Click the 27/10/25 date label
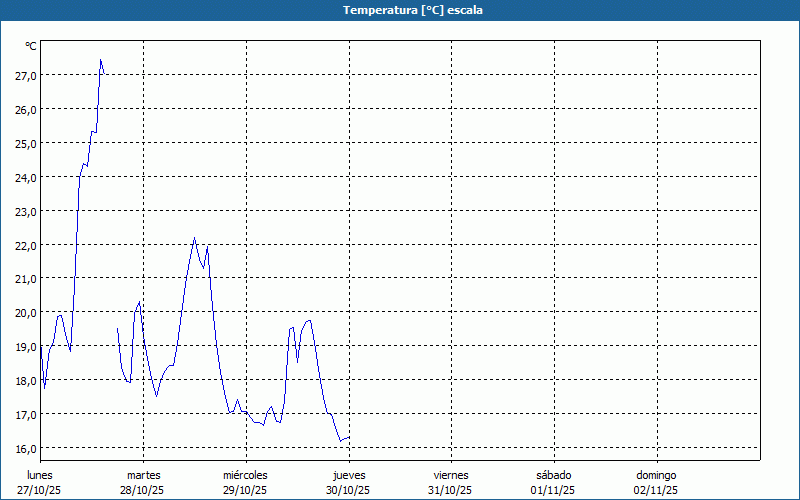800x500 pixels. pyautogui.click(x=40, y=490)
